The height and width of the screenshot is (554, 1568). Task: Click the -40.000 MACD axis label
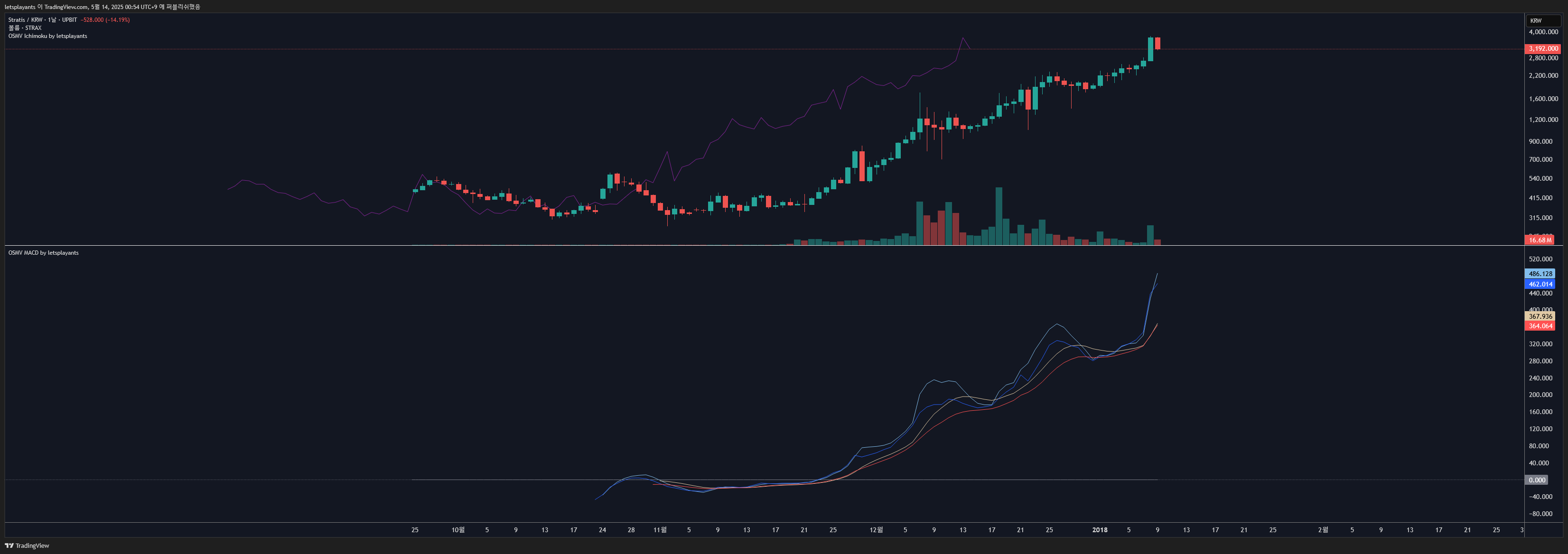point(1540,497)
